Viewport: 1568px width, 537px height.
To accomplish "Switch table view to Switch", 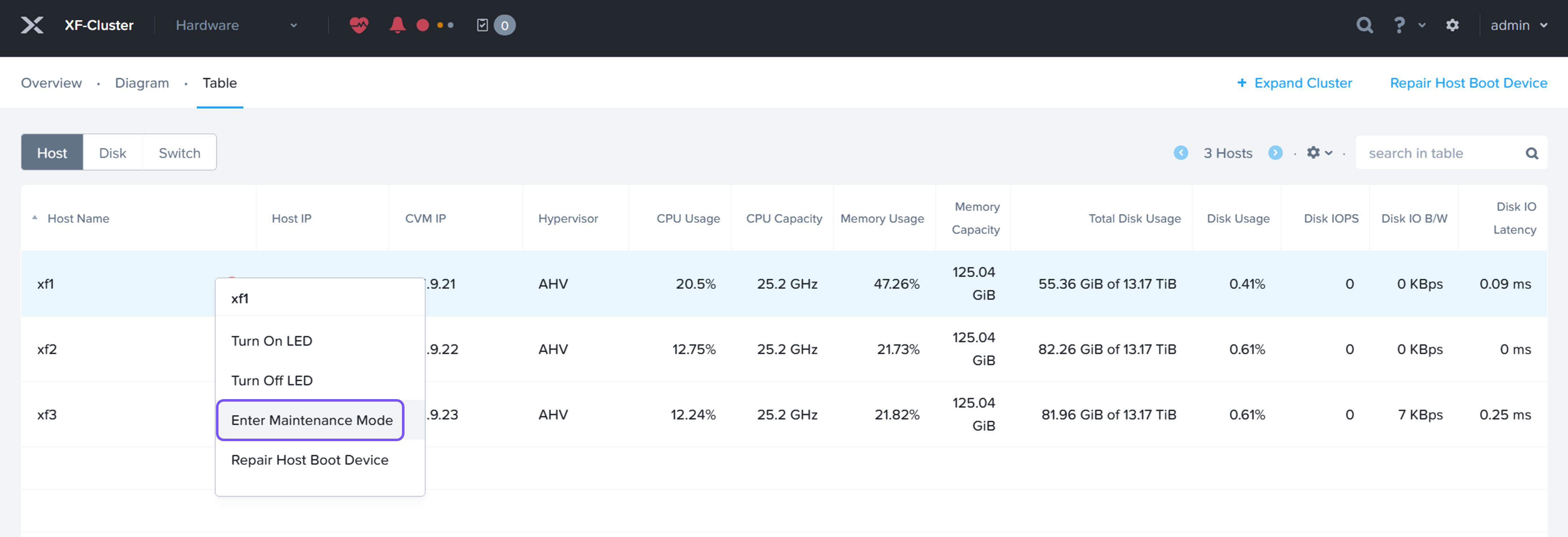I will pyautogui.click(x=180, y=153).
